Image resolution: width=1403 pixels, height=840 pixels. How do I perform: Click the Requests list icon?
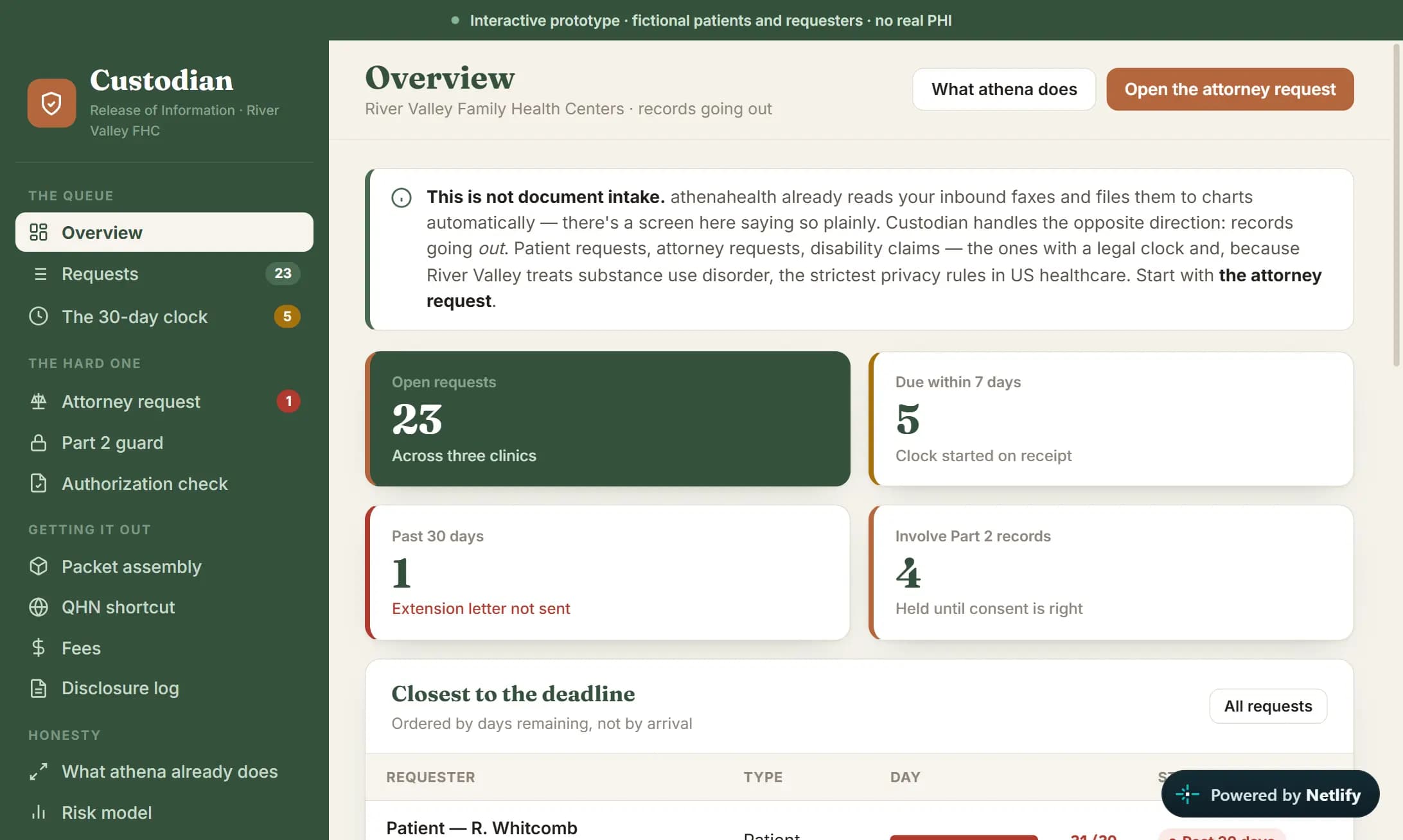point(40,274)
